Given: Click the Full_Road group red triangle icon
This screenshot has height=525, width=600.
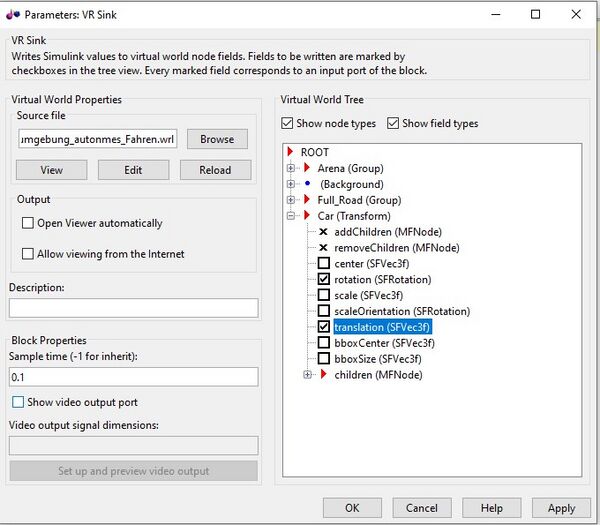Looking at the screenshot, I should tap(307, 200).
